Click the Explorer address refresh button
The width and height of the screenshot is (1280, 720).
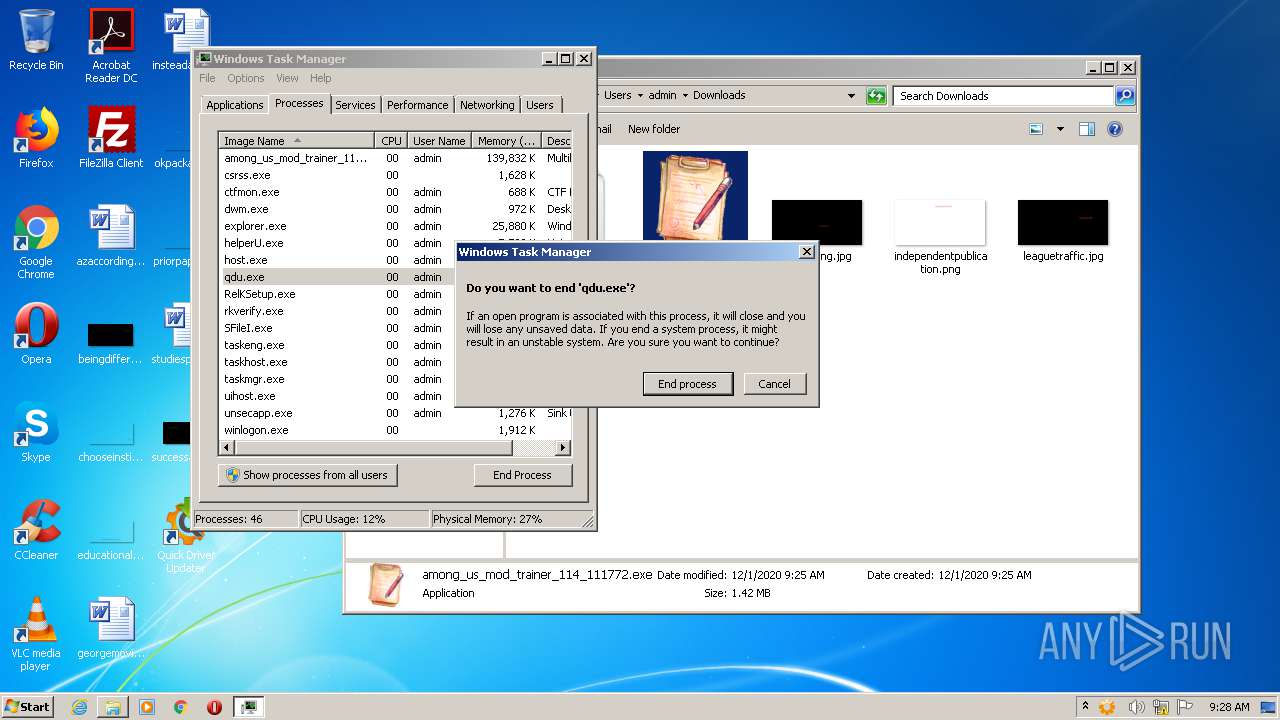tap(876, 96)
